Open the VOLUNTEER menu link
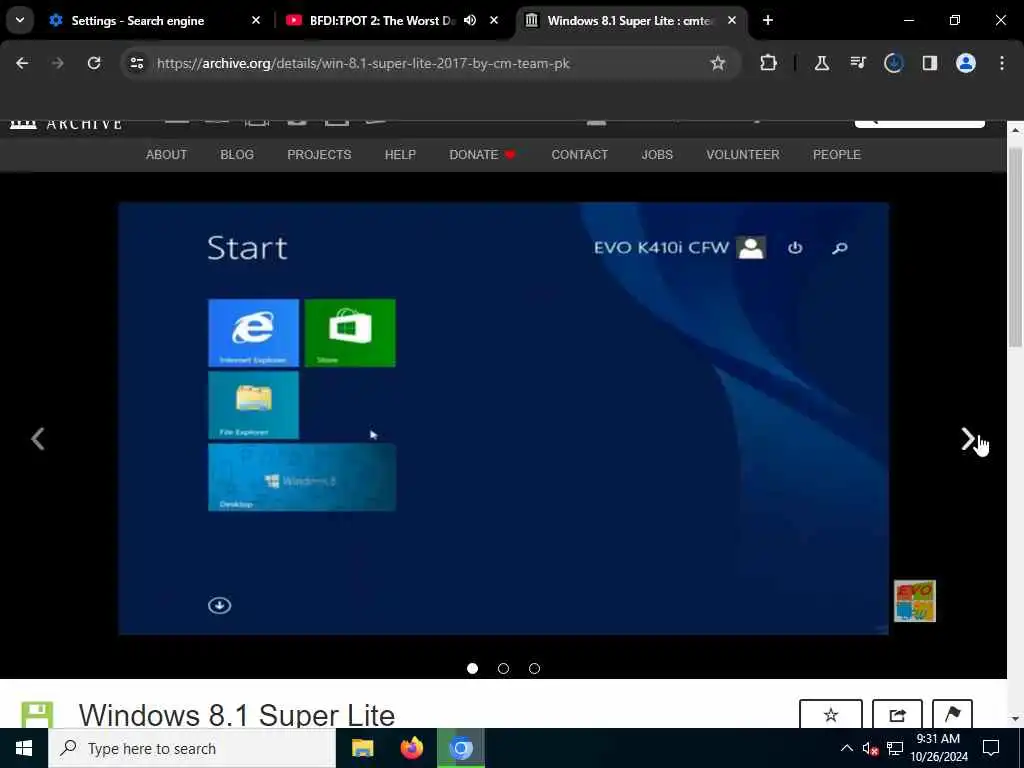 pyautogui.click(x=743, y=155)
